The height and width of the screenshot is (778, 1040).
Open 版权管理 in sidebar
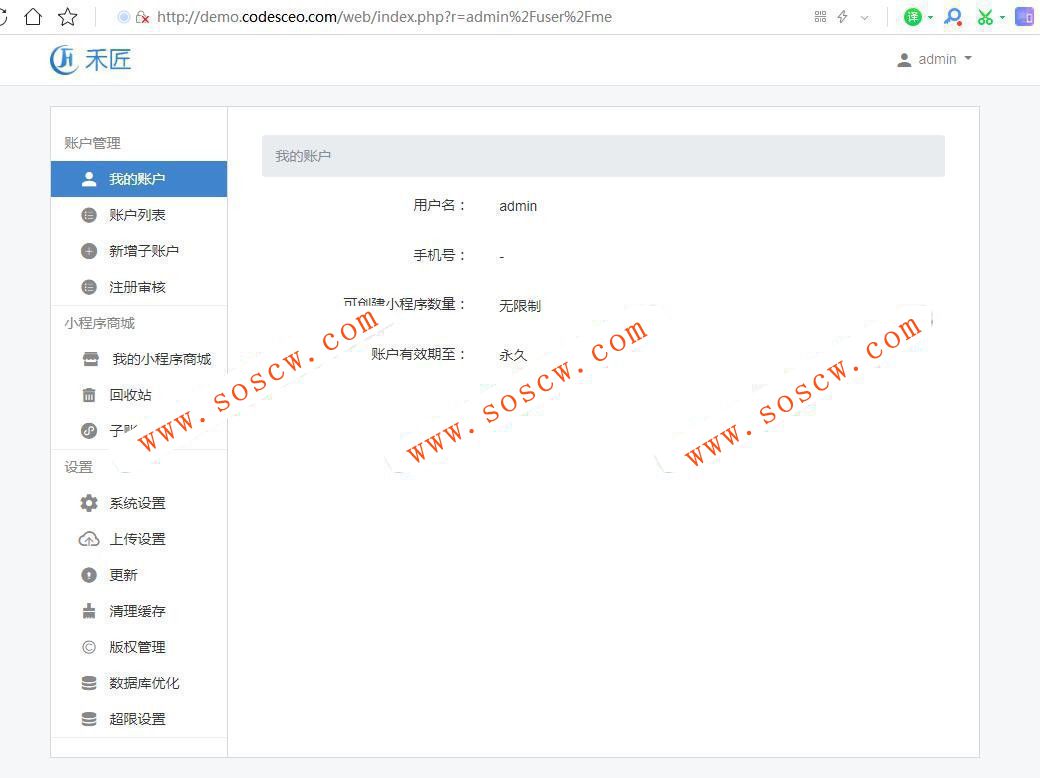[139, 647]
